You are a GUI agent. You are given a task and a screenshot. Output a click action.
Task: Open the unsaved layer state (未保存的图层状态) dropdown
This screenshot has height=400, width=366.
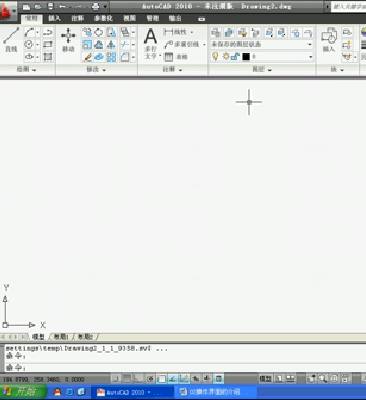tap(262, 44)
